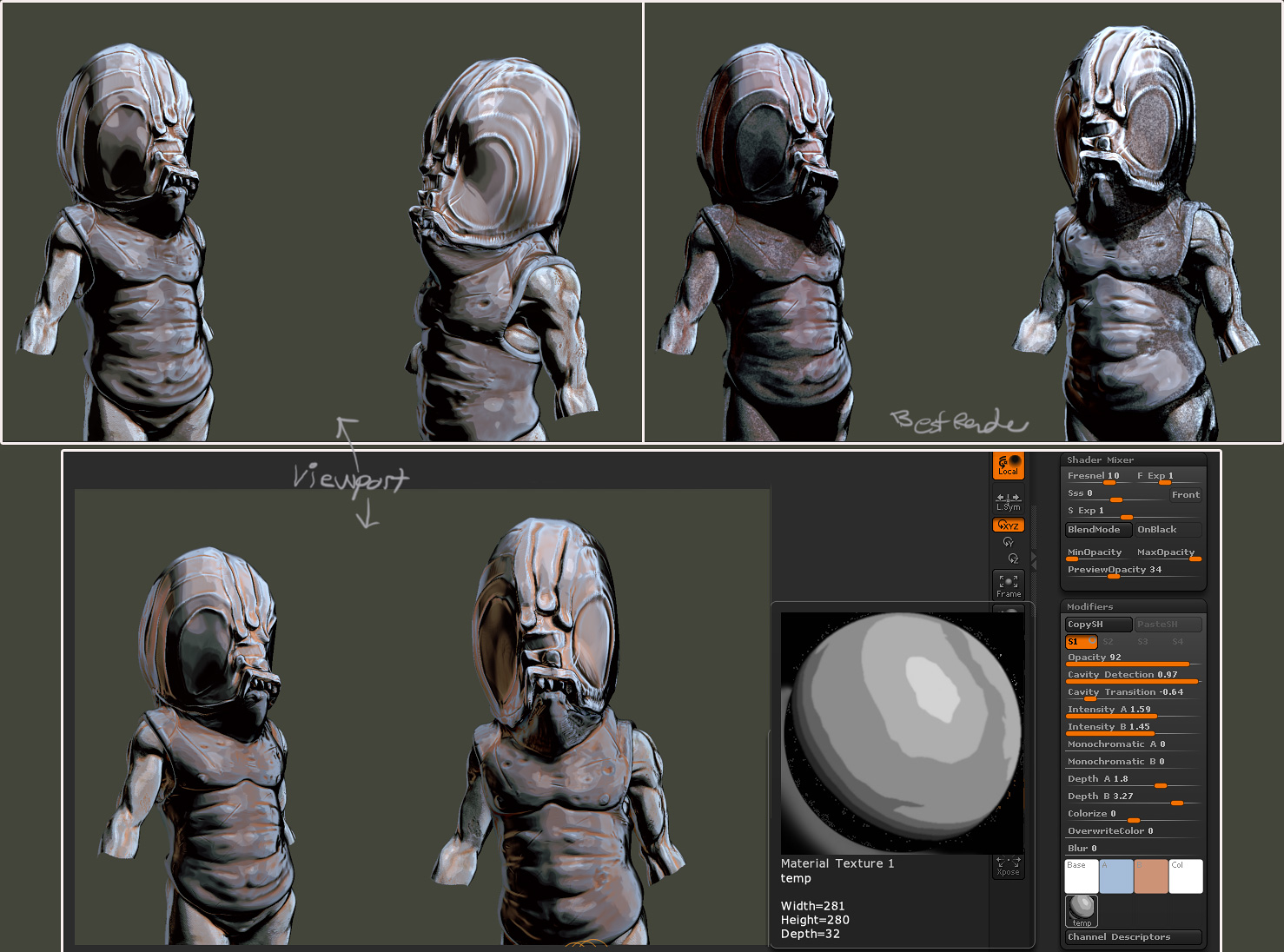
Task: Adjust the Monochromatic A slider
Action: (1133, 744)
